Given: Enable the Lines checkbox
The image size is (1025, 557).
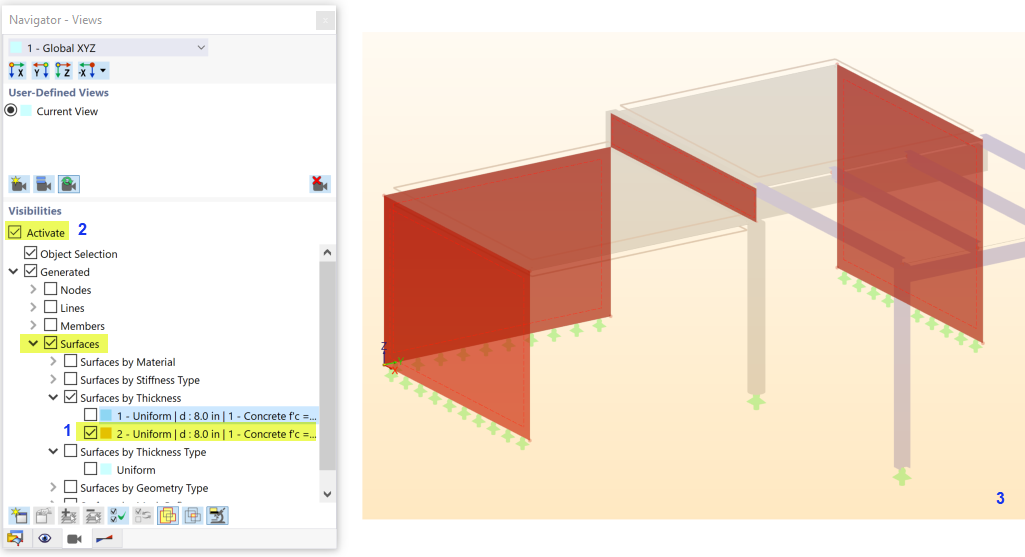Looking at the screenshot, I should point(51,307).
